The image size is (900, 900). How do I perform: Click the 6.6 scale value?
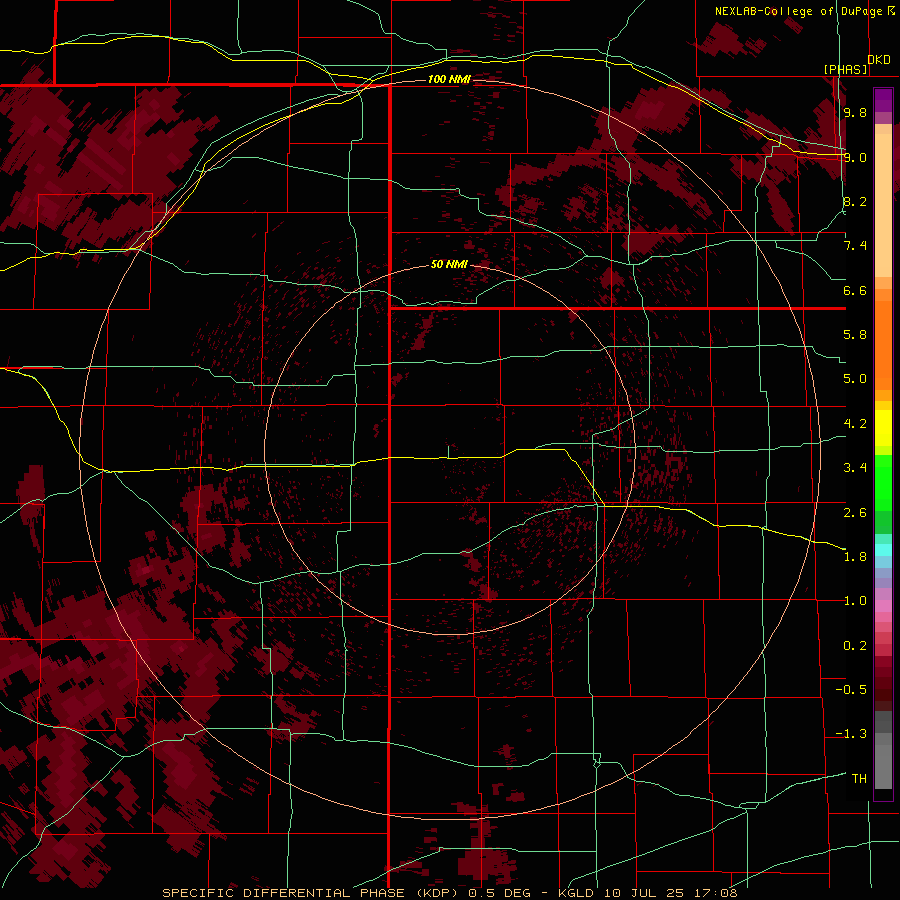(x=855, y=290)
